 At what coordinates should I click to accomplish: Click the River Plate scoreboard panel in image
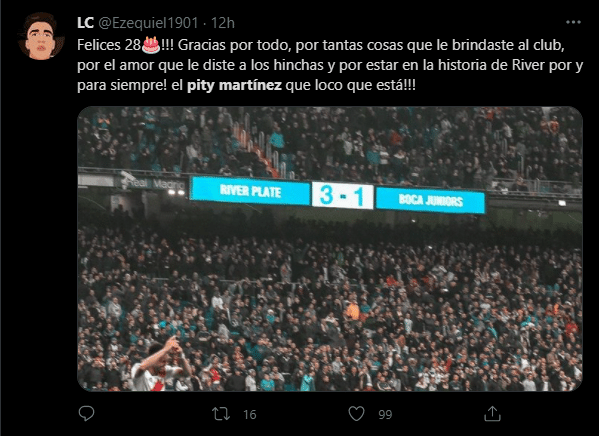[250, 190]
